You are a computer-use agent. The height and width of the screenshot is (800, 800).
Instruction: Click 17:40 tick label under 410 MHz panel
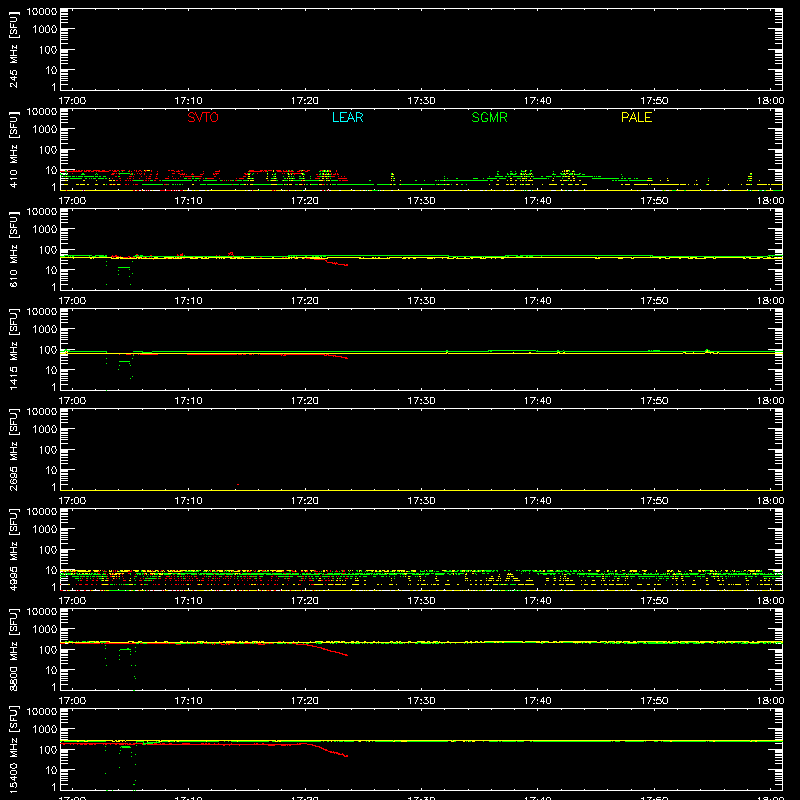coord(537,201)
